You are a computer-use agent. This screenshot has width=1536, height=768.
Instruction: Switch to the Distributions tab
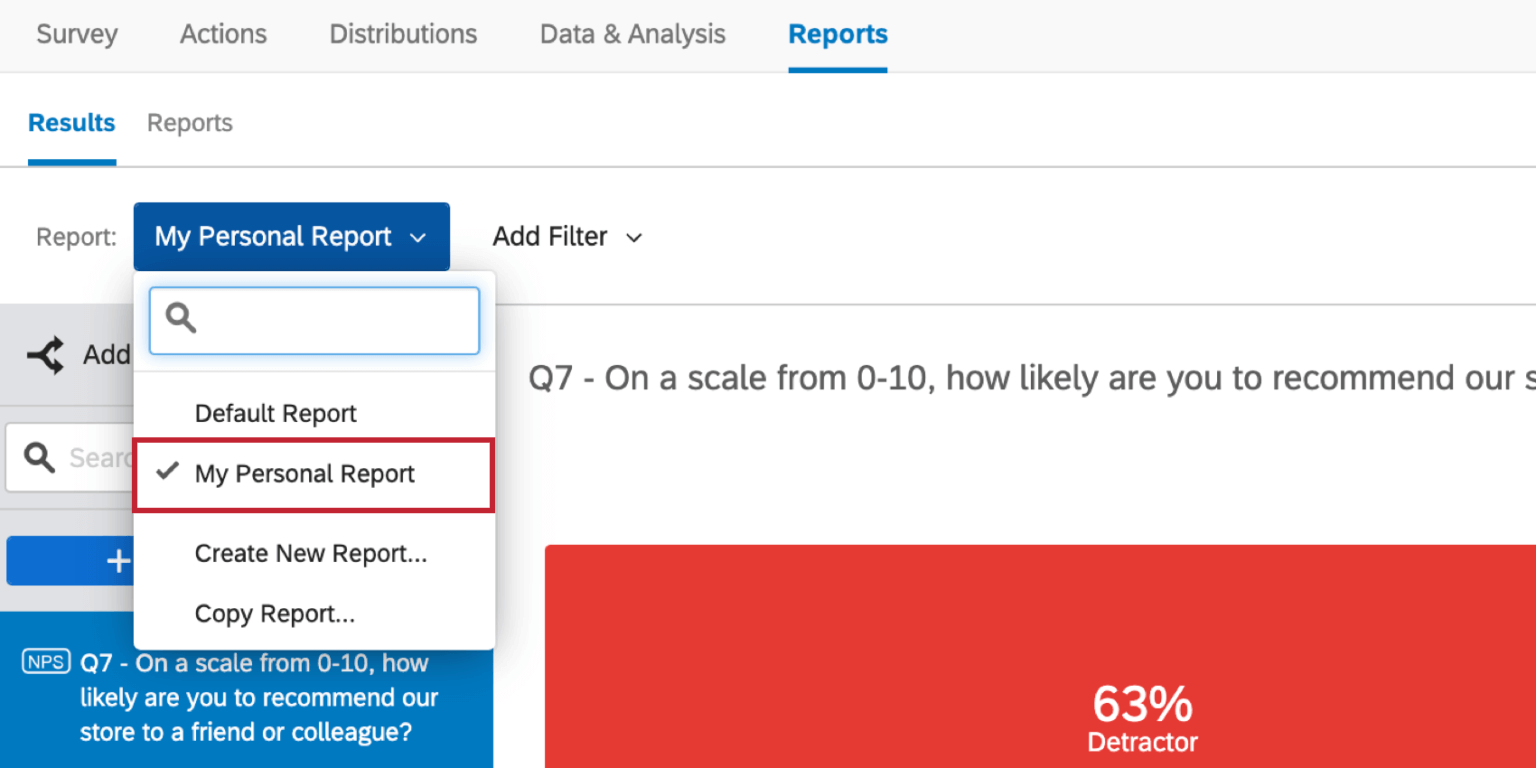[402, 34]
